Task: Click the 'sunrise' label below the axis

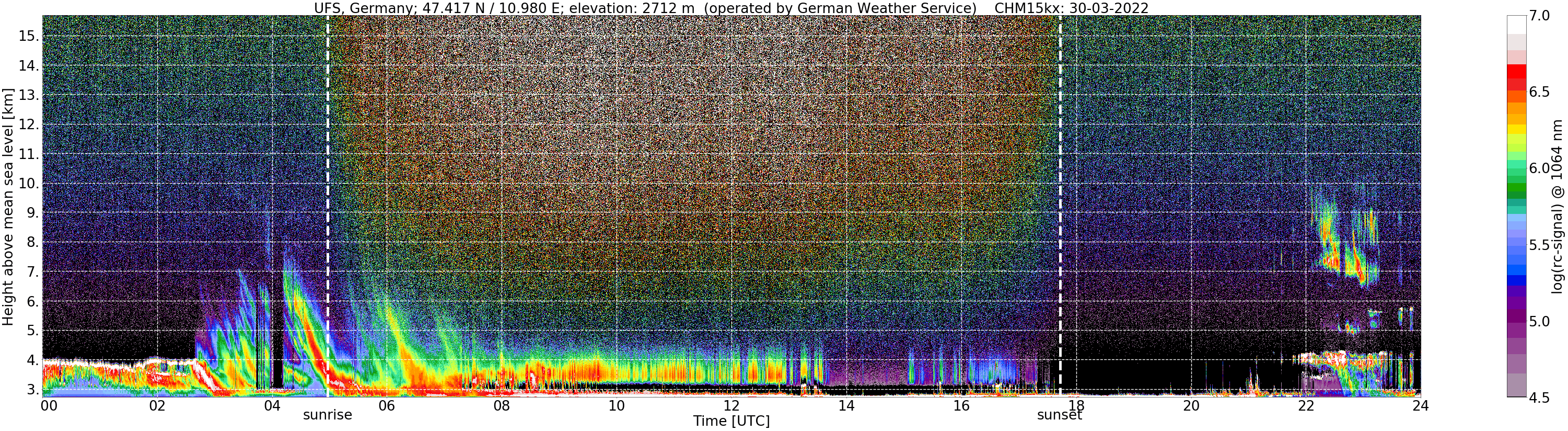Action: (x=328, y=415)
